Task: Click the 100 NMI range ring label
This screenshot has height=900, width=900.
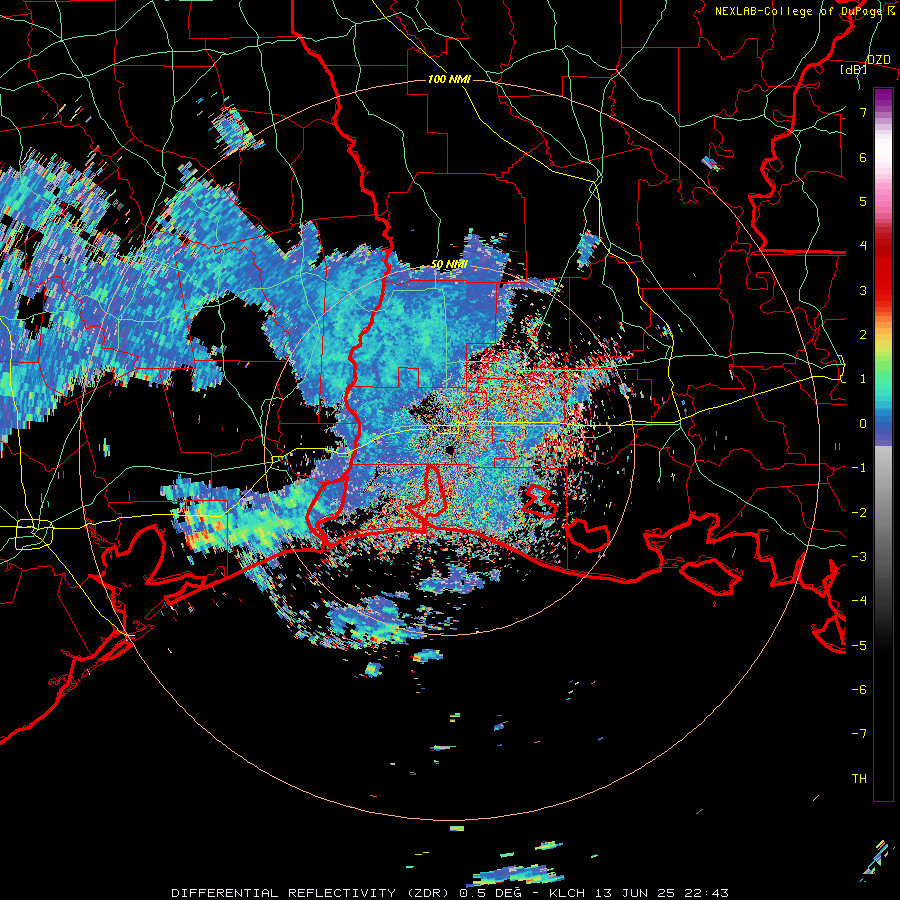Action: [449, 79]
